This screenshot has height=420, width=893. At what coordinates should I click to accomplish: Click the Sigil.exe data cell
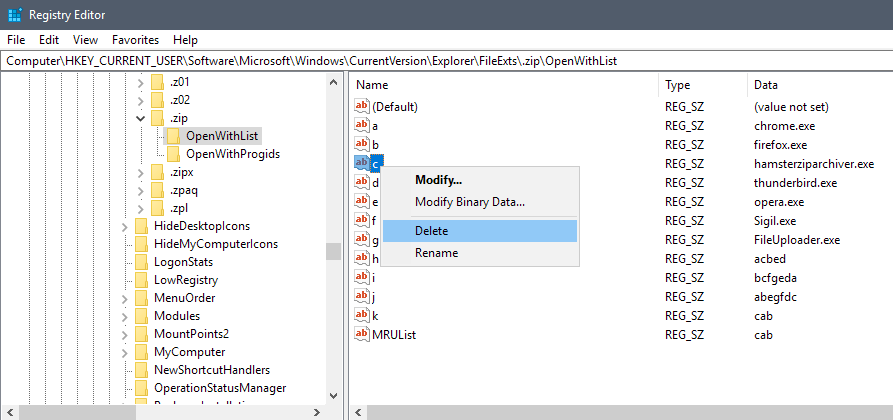[775, 221]
